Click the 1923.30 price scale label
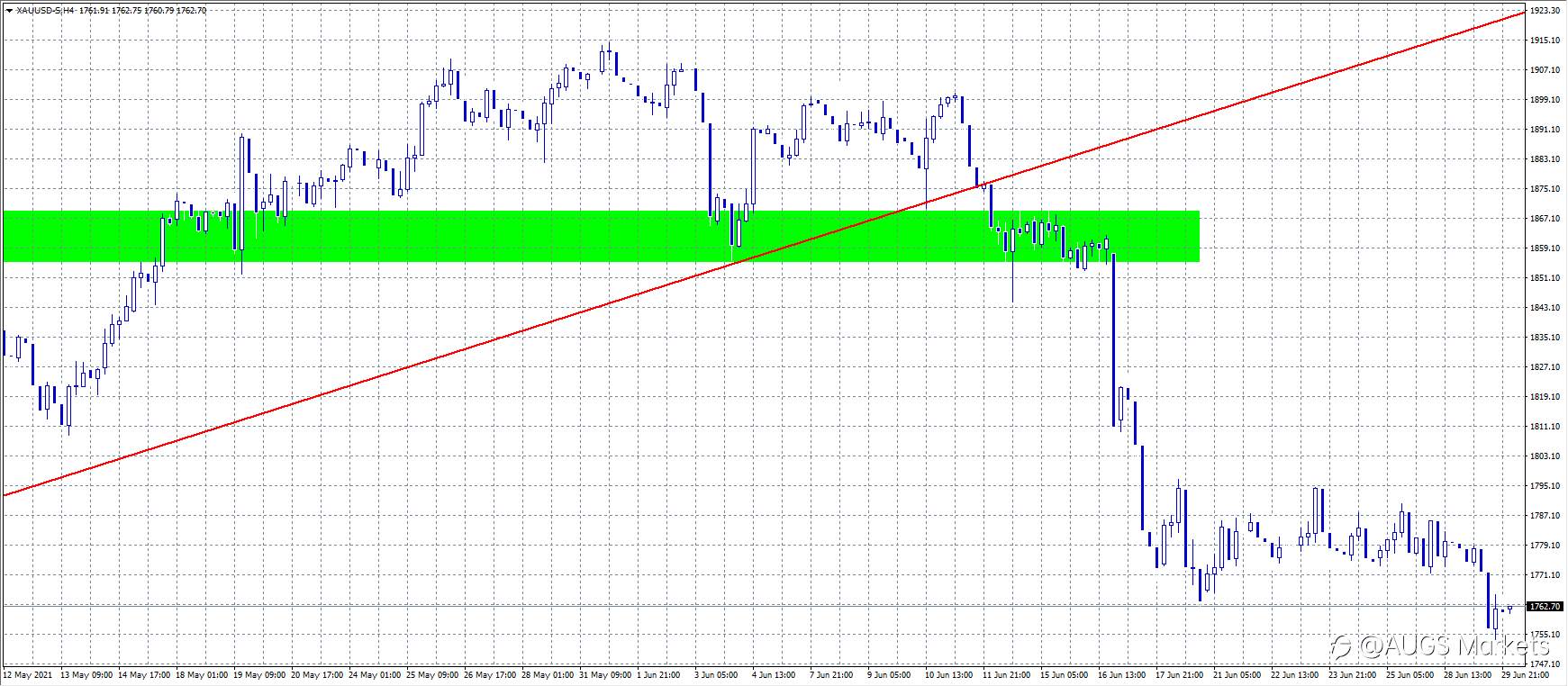 click(1545, 11)
